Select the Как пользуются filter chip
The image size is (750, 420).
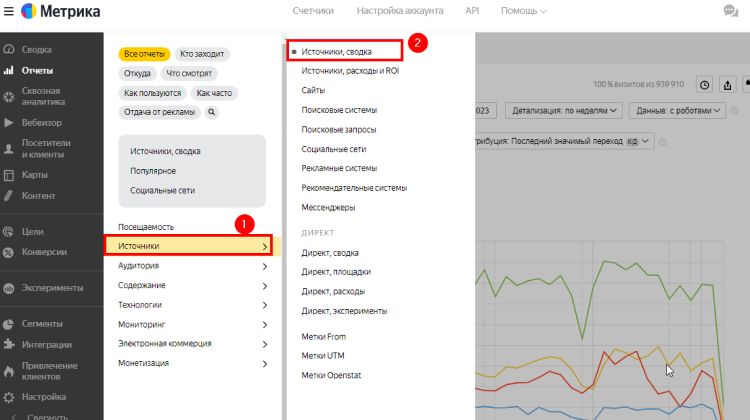click(x=153, y=93)
